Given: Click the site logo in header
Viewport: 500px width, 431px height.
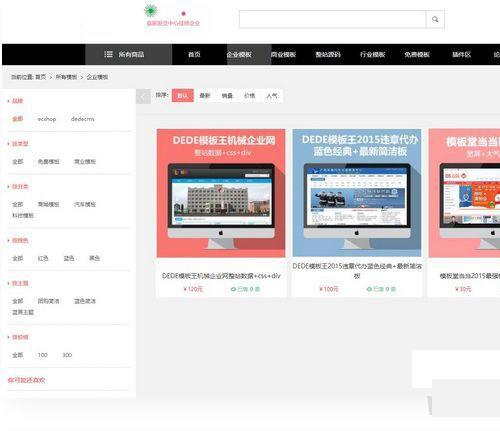Looking at the screenshot, I should pos(173,16).
